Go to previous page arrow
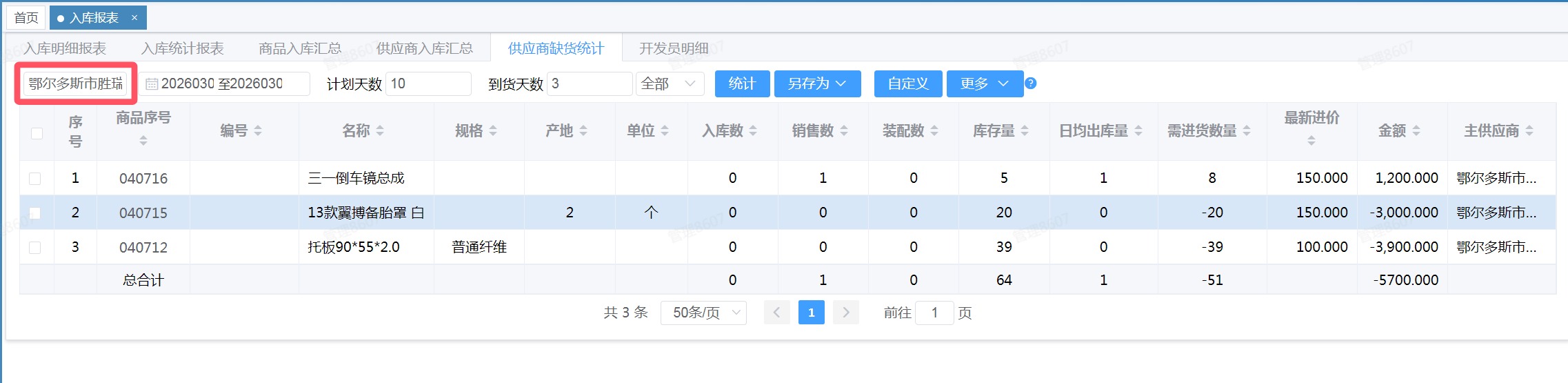 [776, 313]
